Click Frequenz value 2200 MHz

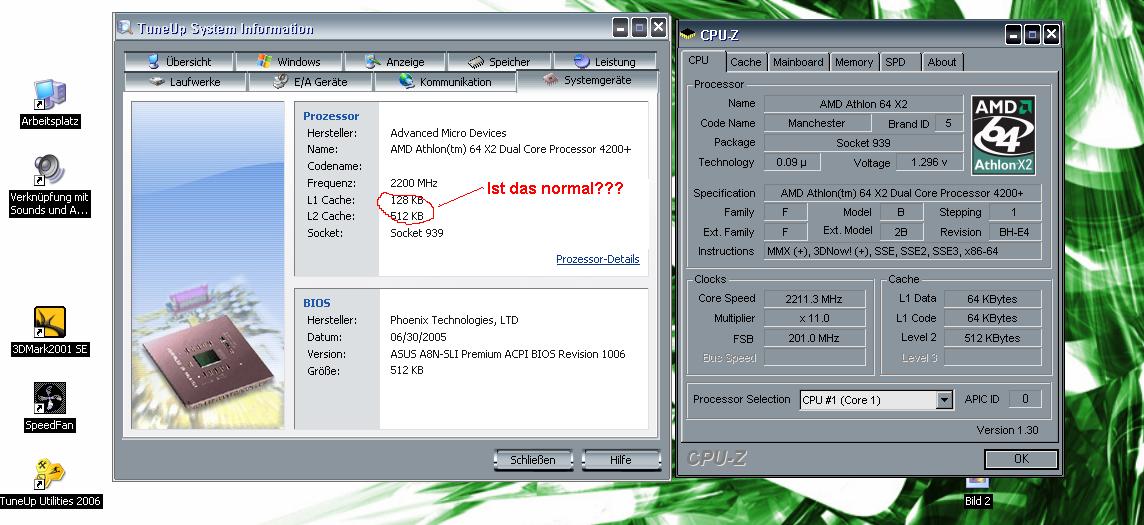click(x=414, y=183)
